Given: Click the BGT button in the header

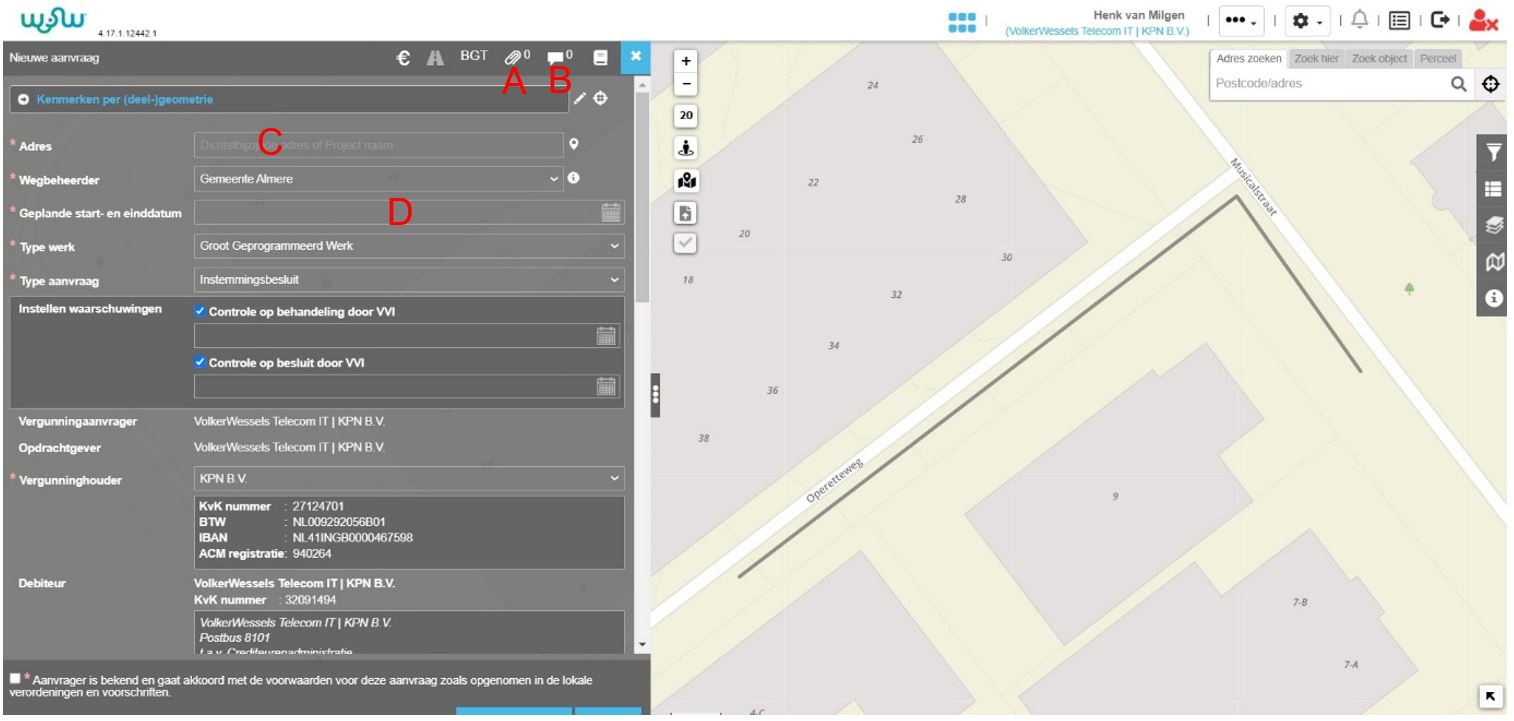Looking at the screenshot, I should coord(473,58).
